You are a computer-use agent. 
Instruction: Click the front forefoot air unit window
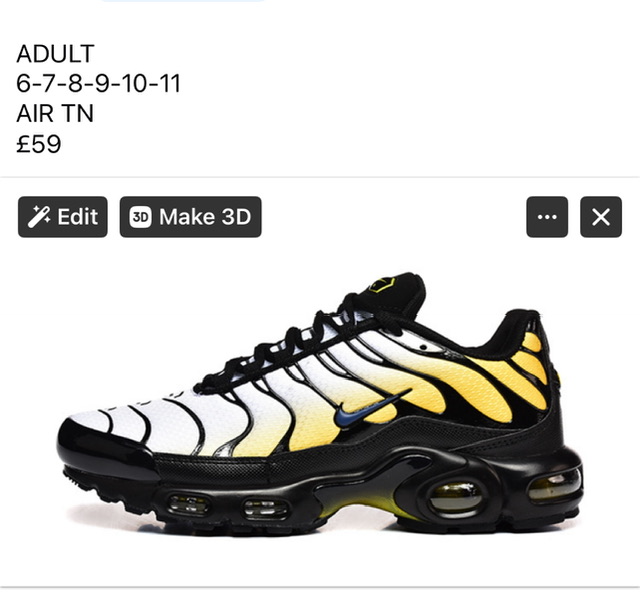188,505
